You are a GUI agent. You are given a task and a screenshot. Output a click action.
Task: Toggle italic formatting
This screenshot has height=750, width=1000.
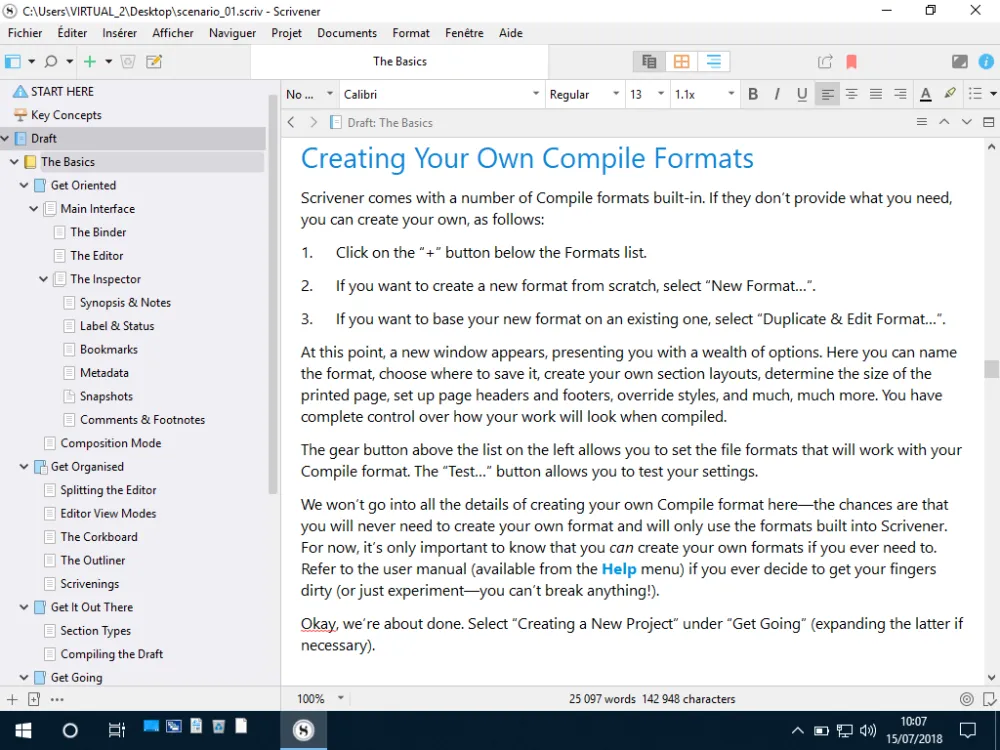pos(777,94)
